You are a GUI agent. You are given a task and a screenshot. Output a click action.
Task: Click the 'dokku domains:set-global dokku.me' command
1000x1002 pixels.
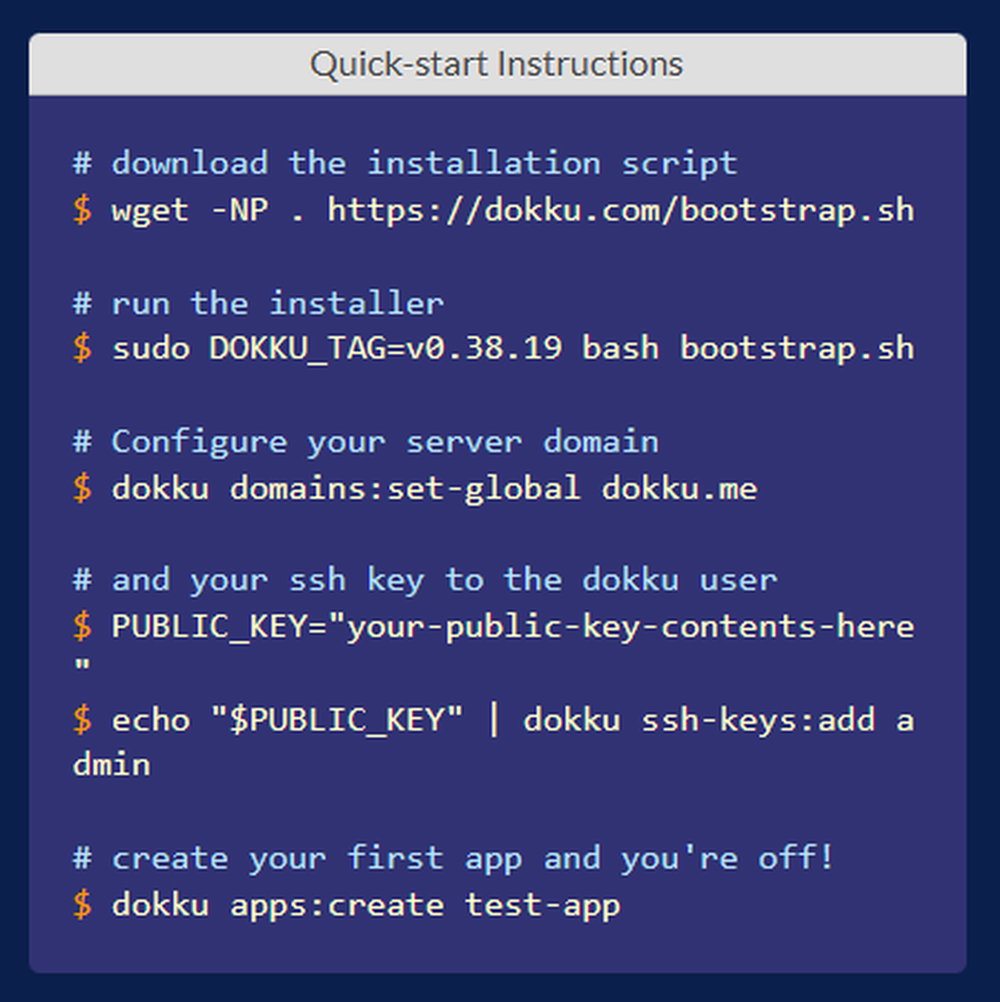435,489
